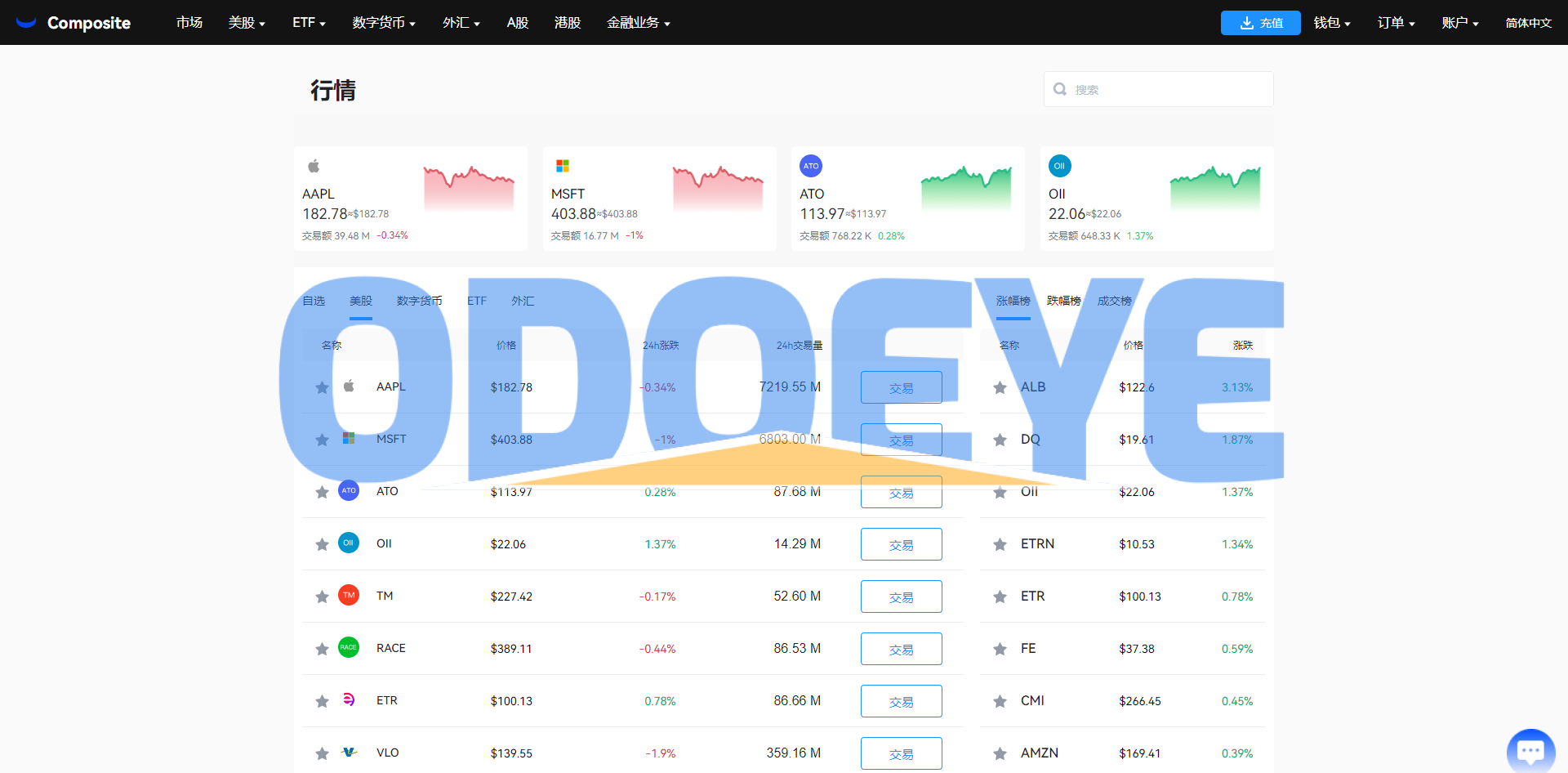Image resolution: width=1568 pixels, height=773 pixels.
Task: Open A股 in the navbar
Action: tap(518, 23)
